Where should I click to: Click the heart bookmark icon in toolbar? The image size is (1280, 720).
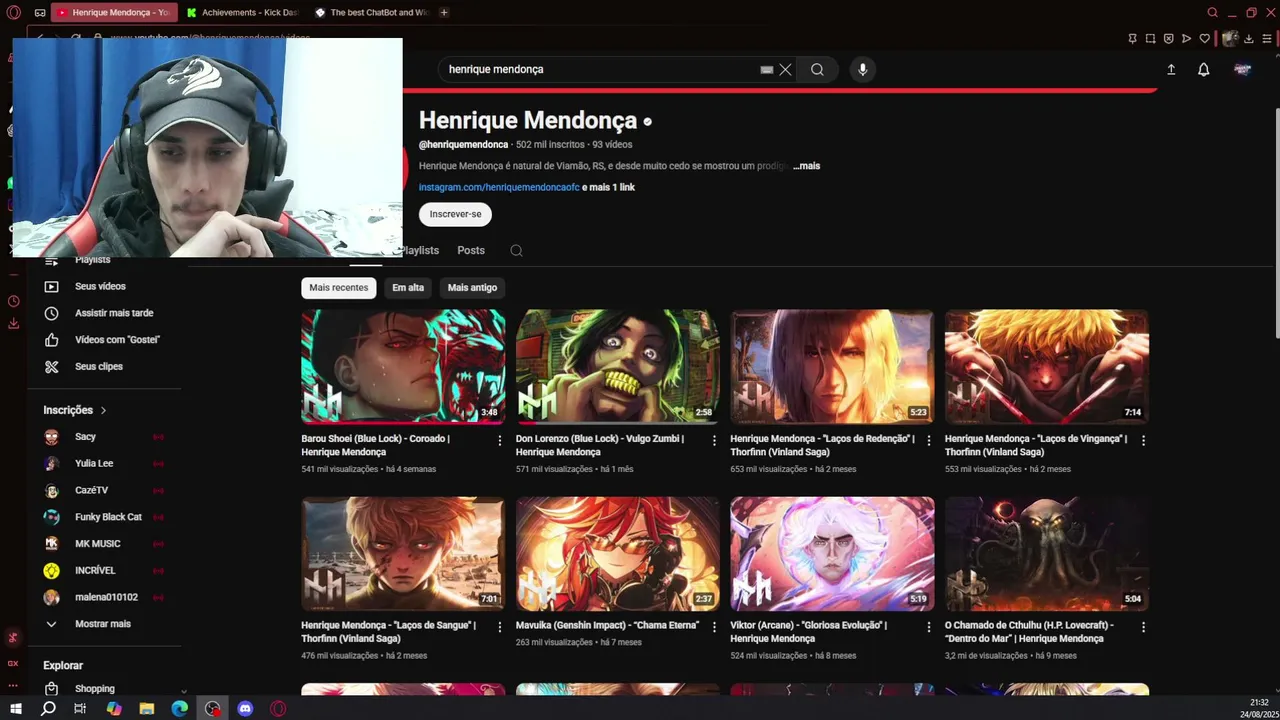click(x=1204, y=38)
